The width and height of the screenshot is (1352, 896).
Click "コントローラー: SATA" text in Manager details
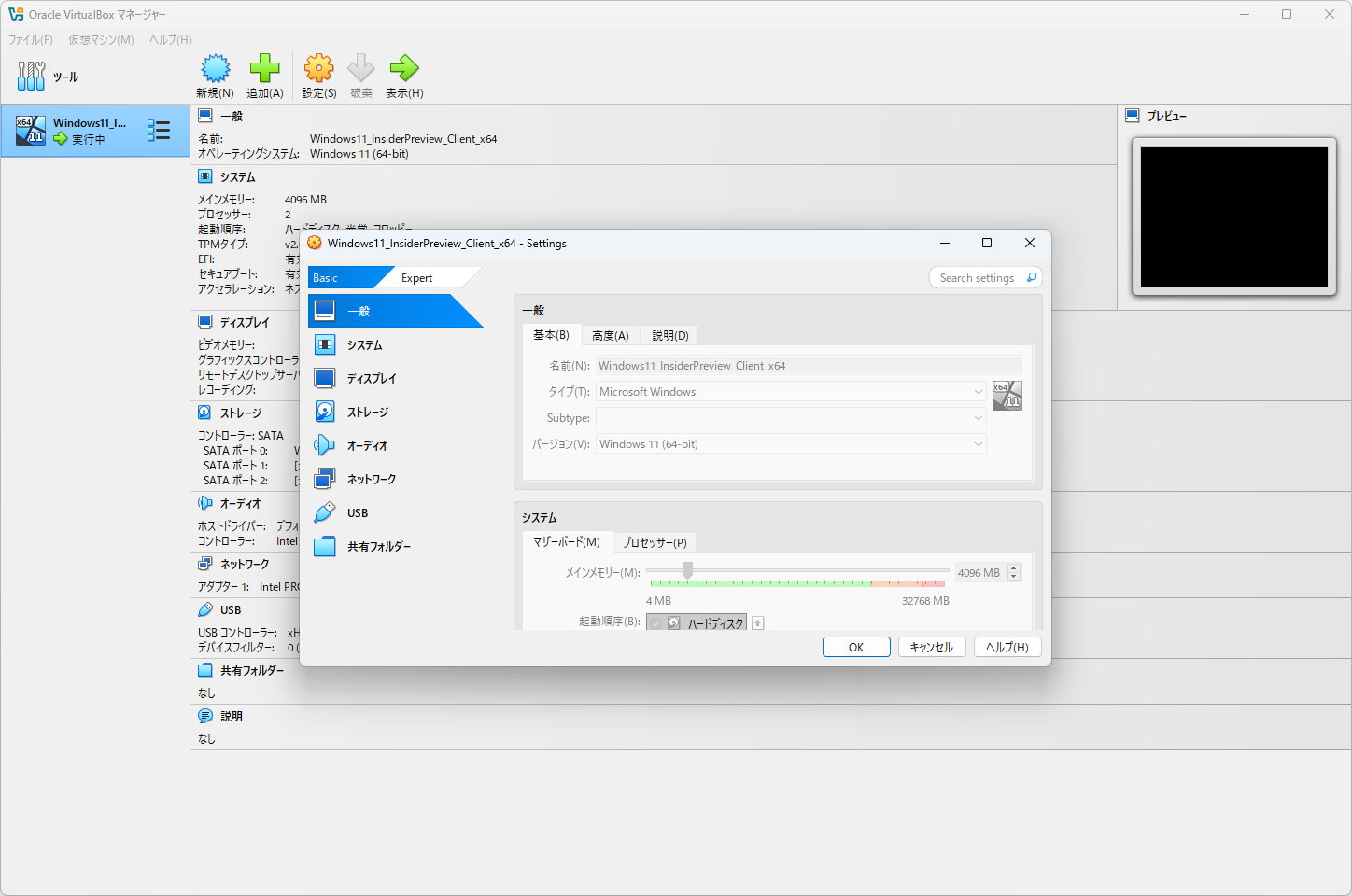point(241,435)
